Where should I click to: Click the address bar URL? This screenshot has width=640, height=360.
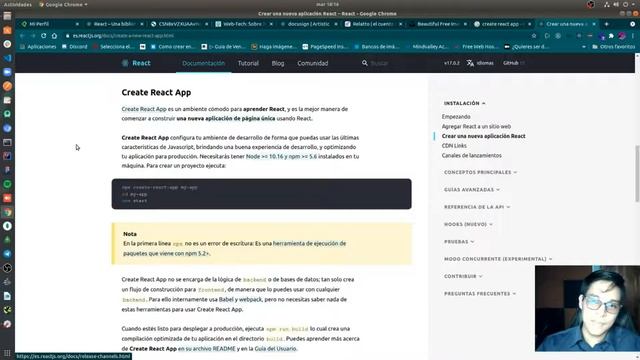(123, 36)
